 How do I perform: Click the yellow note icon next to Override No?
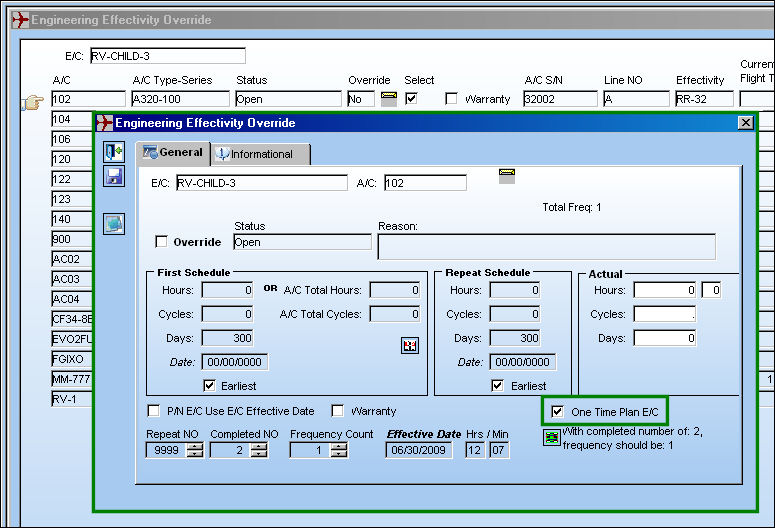coord(389,98)
